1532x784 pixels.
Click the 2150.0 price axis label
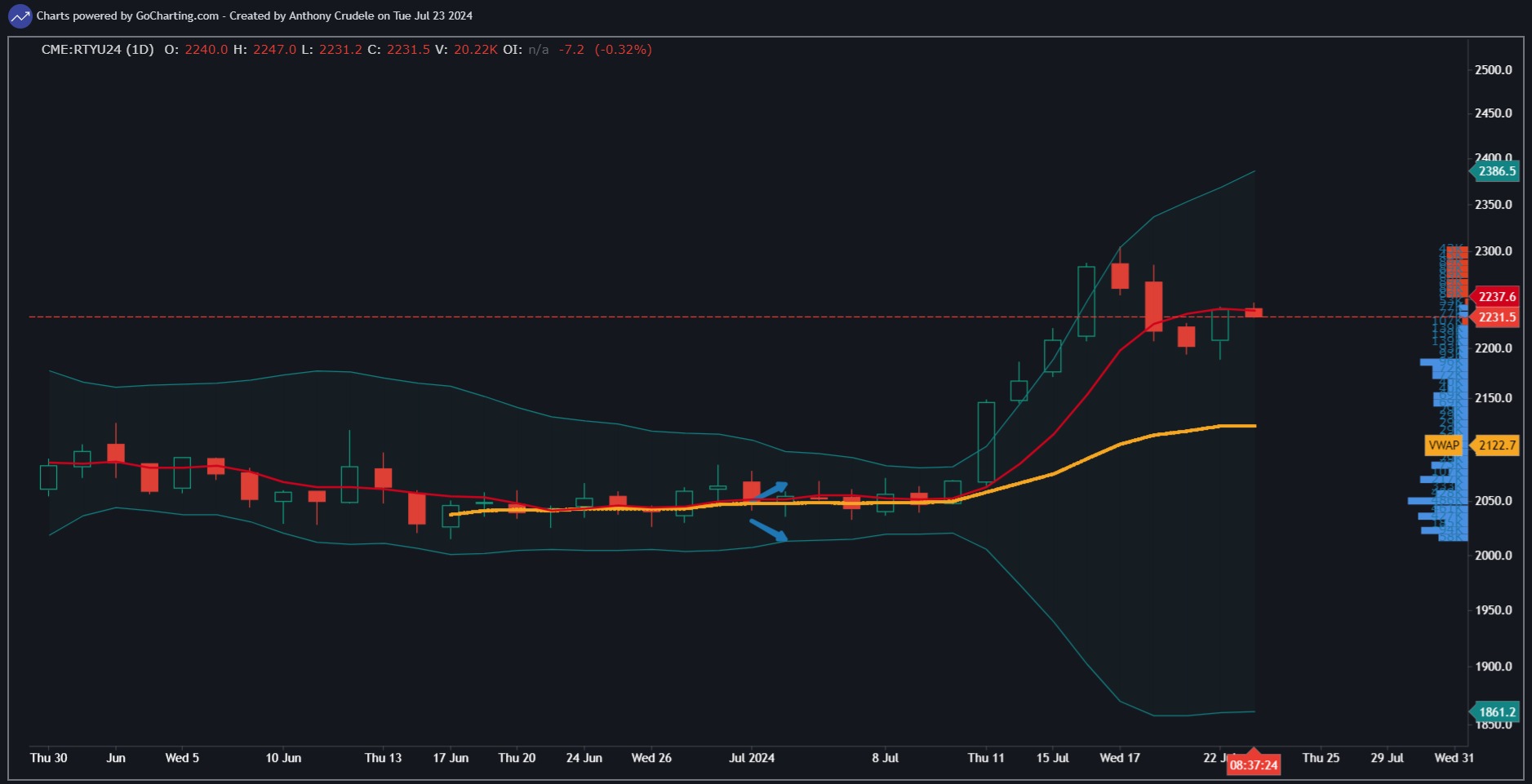(1494, 398)
